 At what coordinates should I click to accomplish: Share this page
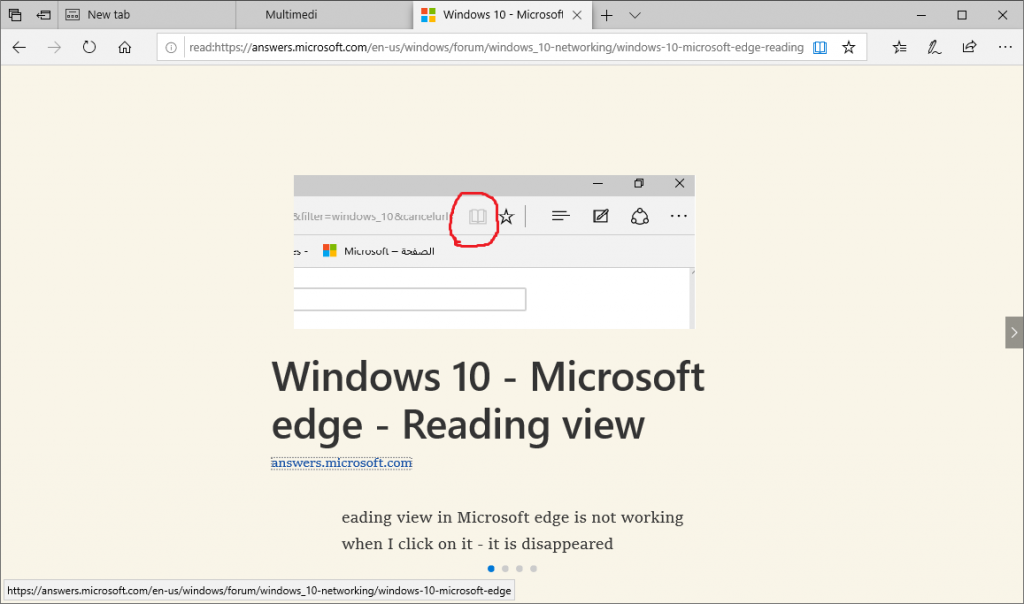pyautogui.click(x=970, y=47)
